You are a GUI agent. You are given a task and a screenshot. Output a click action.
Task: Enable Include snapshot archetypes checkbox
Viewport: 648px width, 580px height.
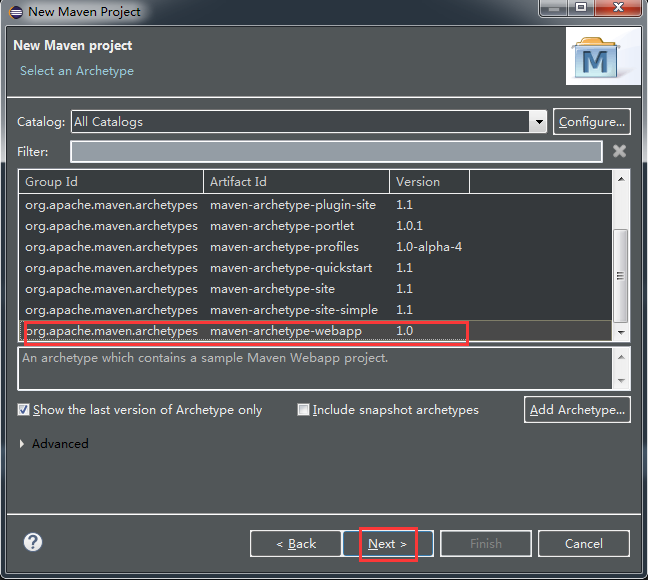pyautogui.click(x=303, y=410)
